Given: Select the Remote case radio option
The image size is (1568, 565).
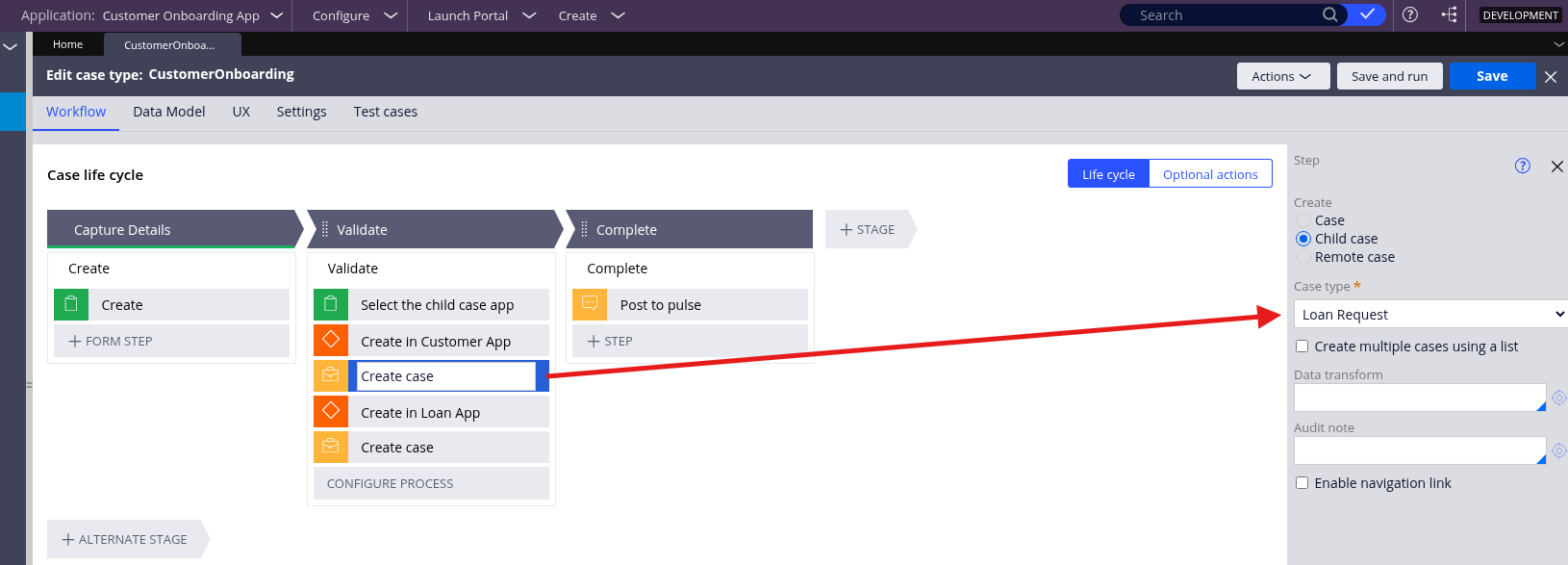Looking at the screenshot, I should click(1303, 257).
